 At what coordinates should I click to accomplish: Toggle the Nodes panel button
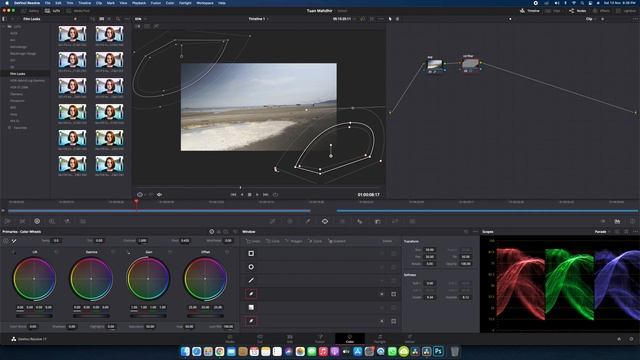click(578, 11)
